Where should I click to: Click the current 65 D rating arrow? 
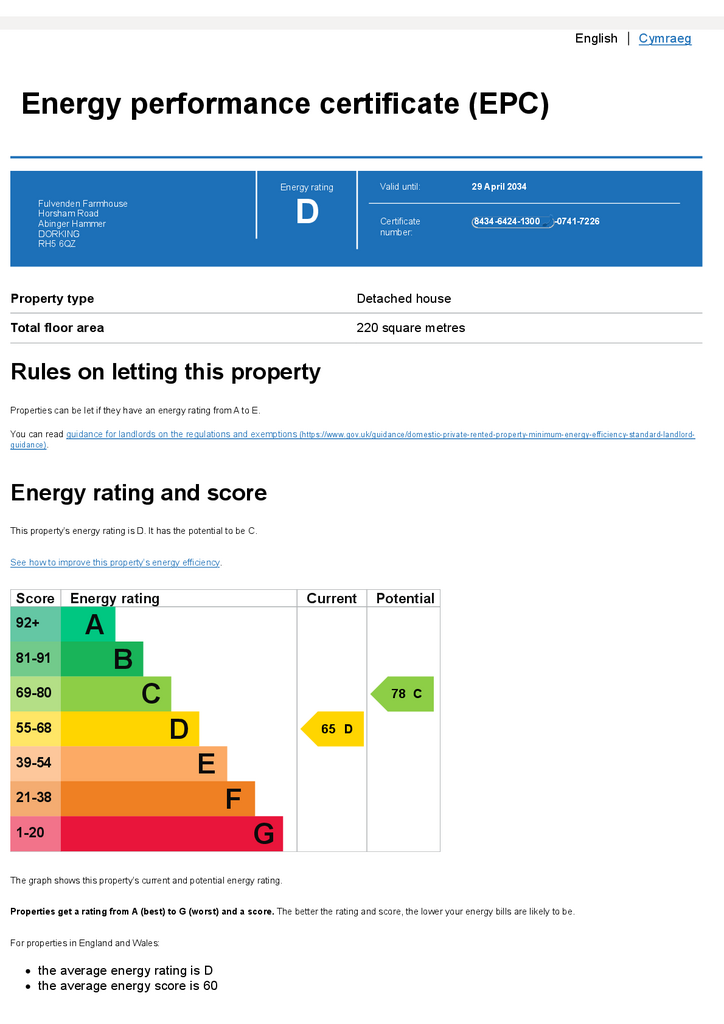332,729
